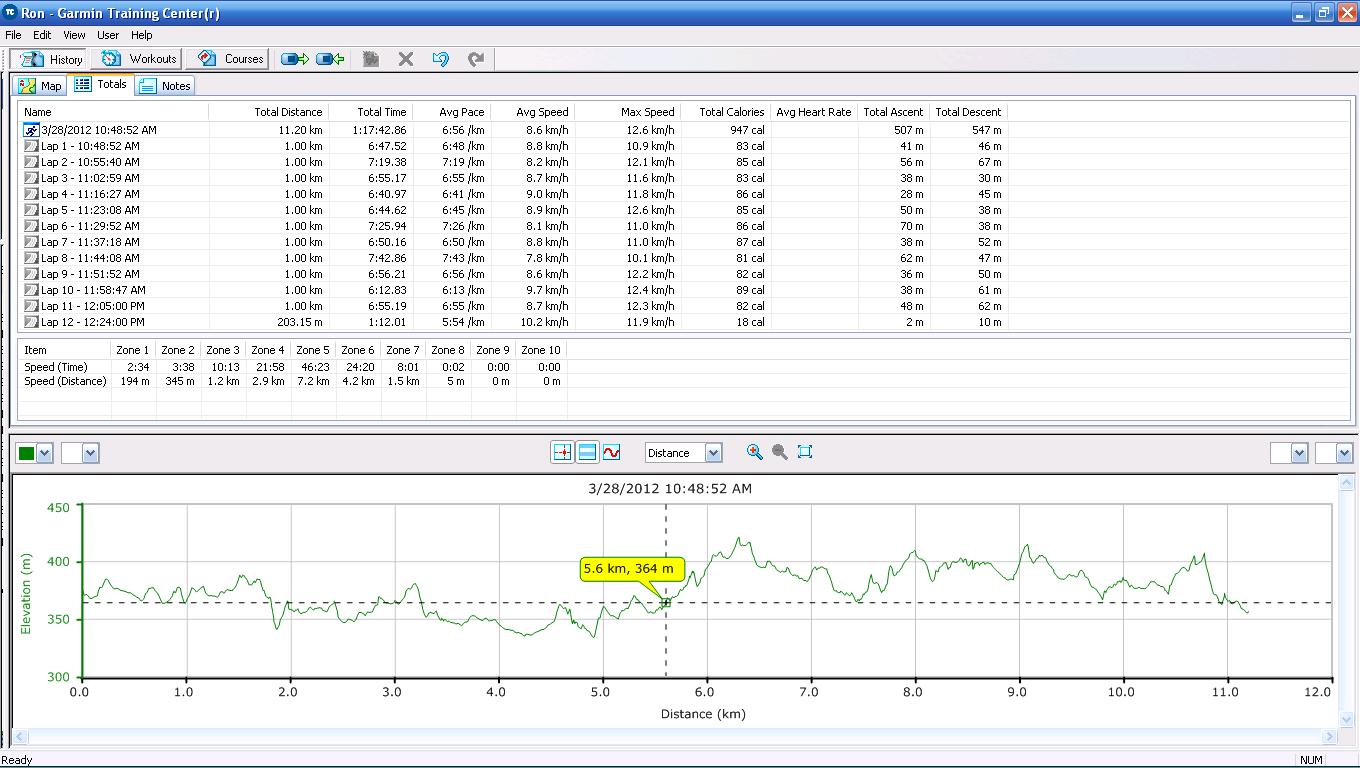
Task: Open the green series dropdown arrow
Action: [x=44, y=453]
